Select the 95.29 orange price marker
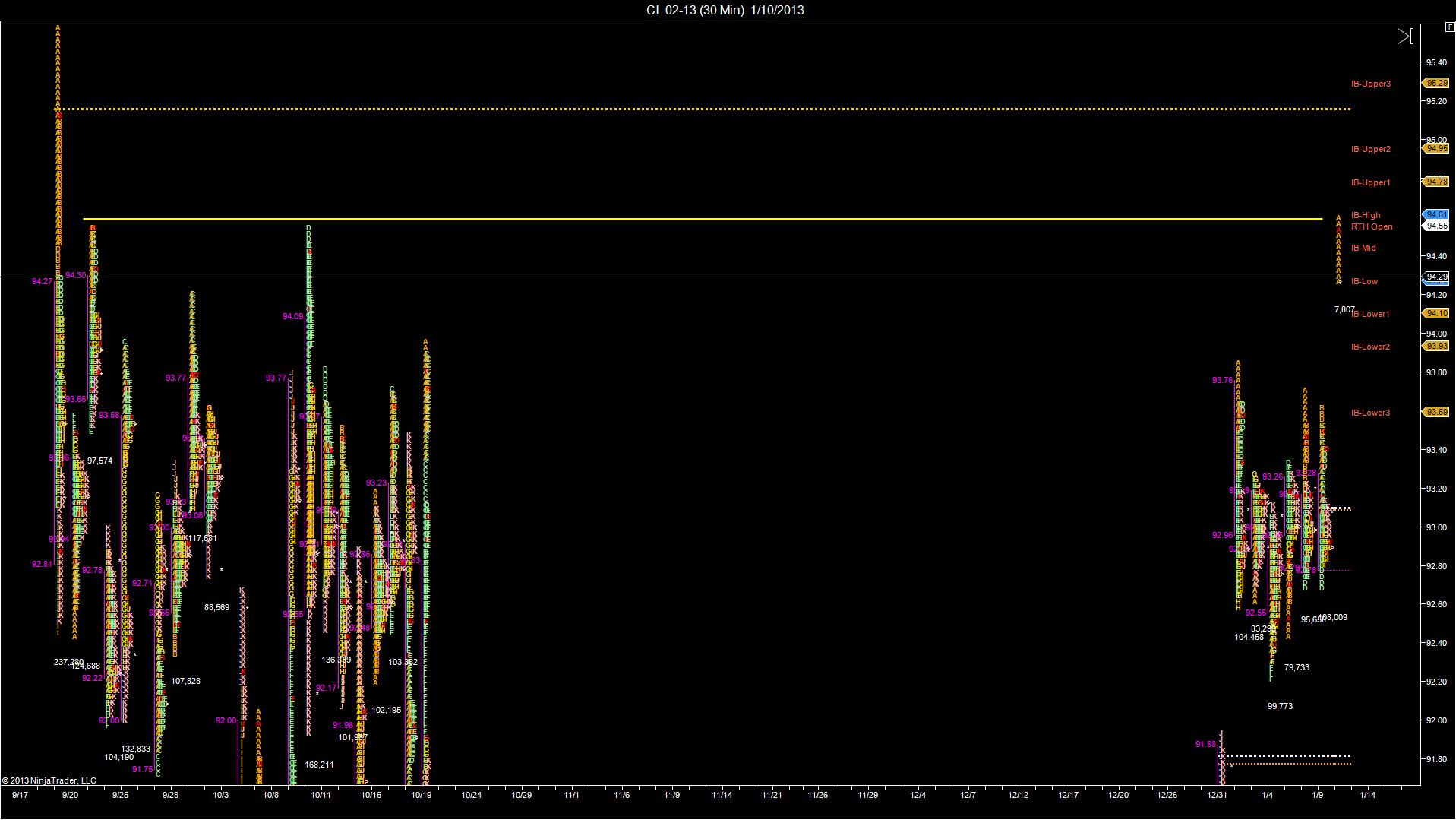 point(1436,84)
